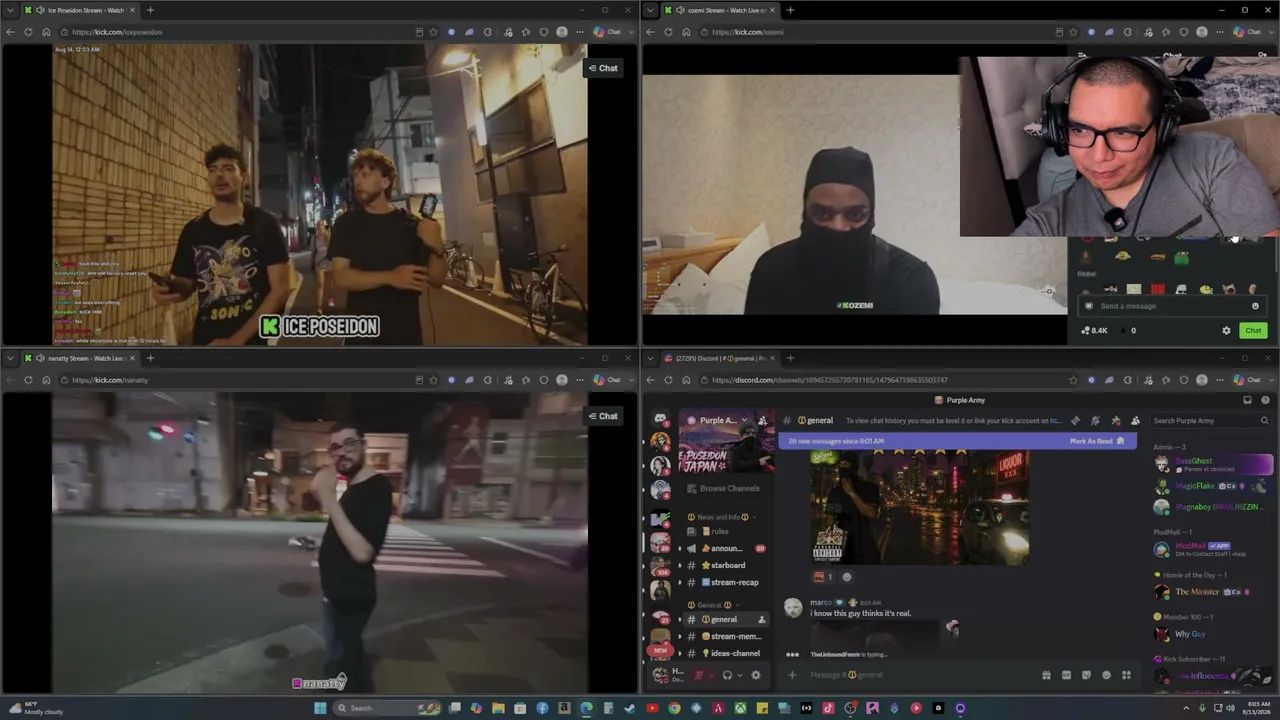Image resolution: width=1280 pixels, height=720 pixels.
Task: Refresh the nanatty stream page
Action: click(28, 380)
